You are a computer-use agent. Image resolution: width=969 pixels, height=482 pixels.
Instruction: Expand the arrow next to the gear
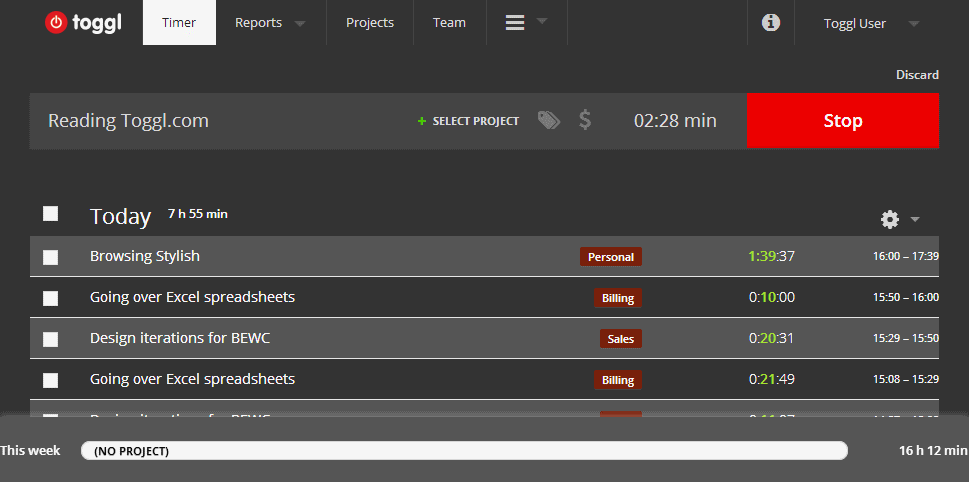[x=915, y=219]
